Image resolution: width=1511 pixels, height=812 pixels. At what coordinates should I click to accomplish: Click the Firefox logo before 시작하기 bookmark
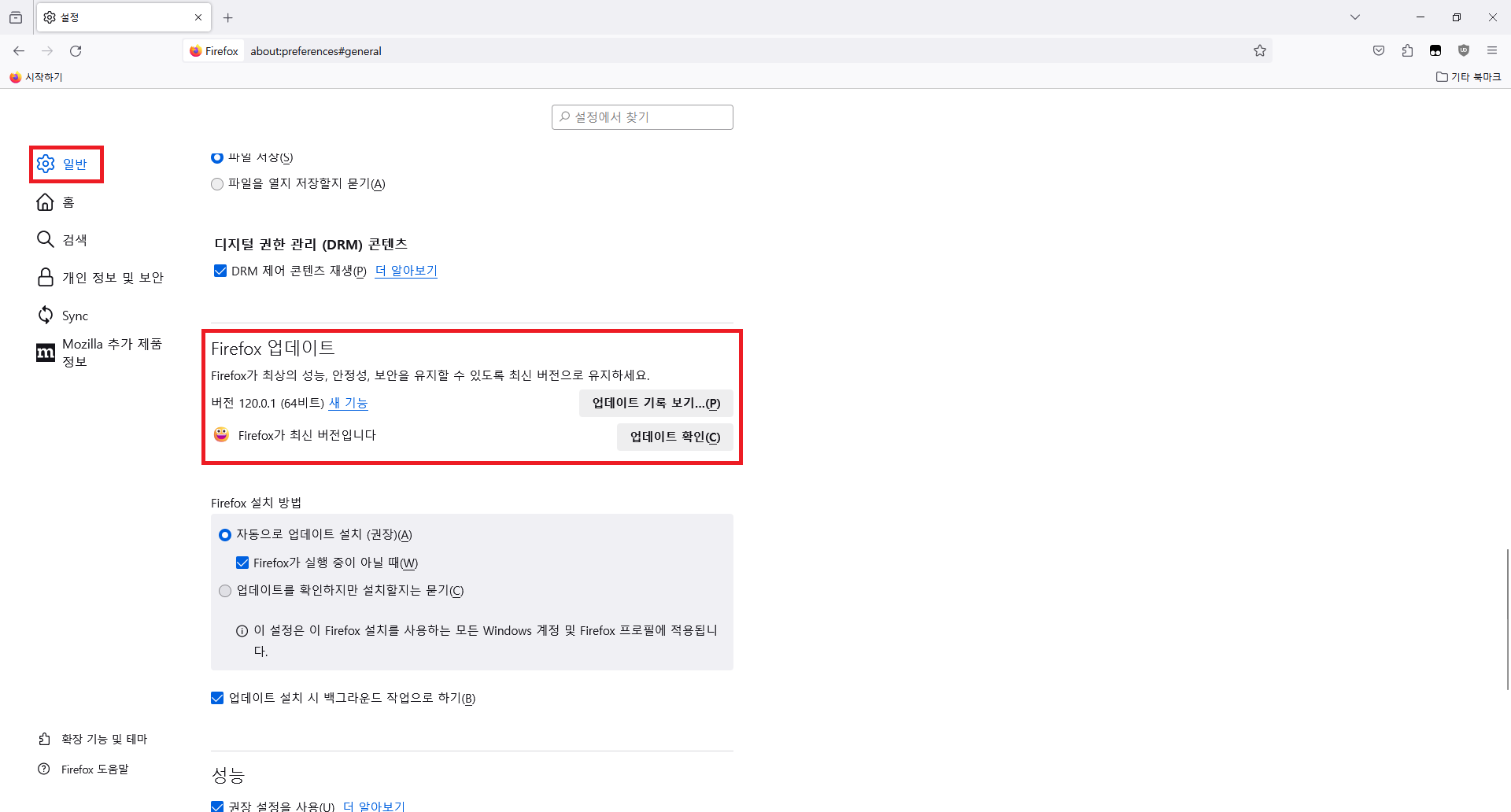coord(15,77)
